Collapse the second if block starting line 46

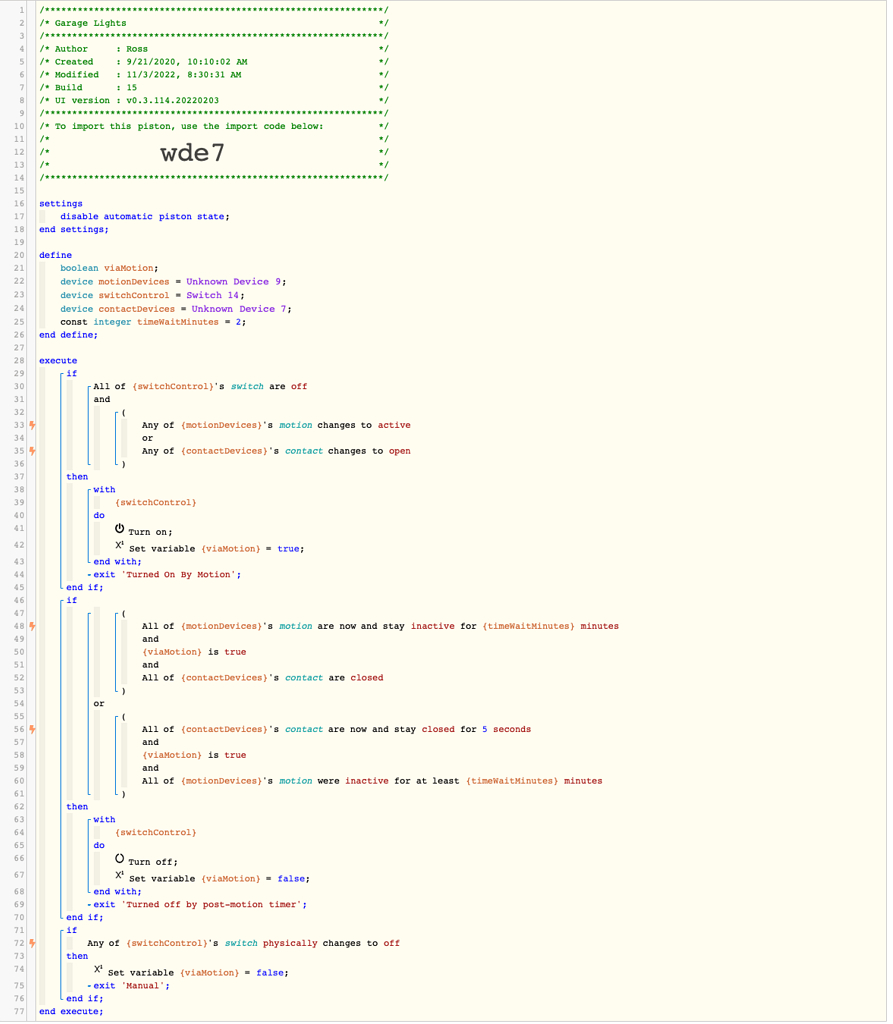(x=63, y=600)
